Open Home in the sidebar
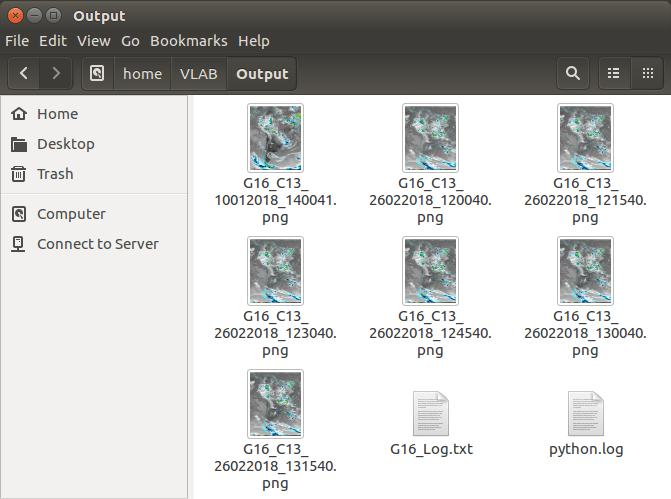Screen dimensions: 671x499 [57, 114]
